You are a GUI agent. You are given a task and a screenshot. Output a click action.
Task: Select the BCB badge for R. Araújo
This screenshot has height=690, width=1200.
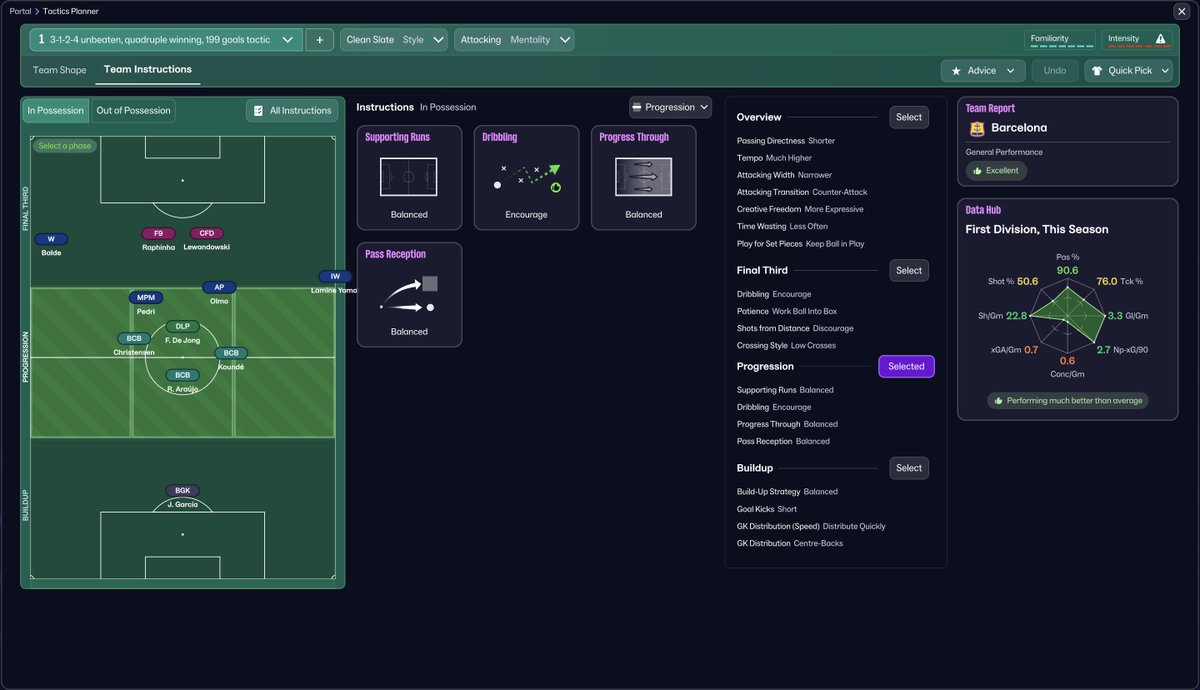182,375
